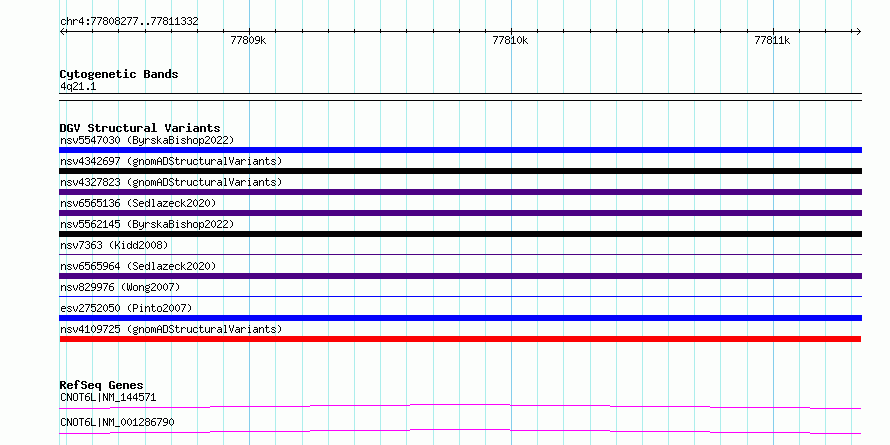890x445 pixels.
Task: Open the nsv6565136 (Sedlazeck2020) label
Action: point(138,203)
